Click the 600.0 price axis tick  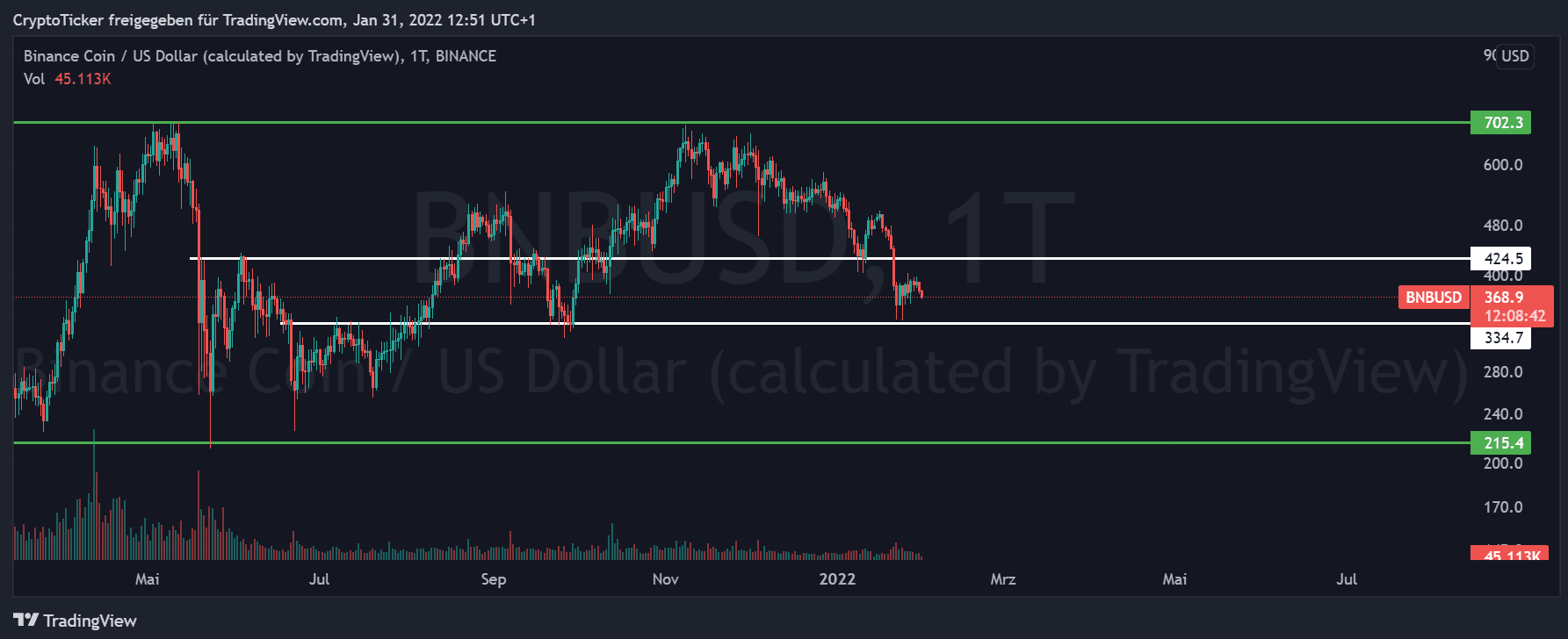1502,165
